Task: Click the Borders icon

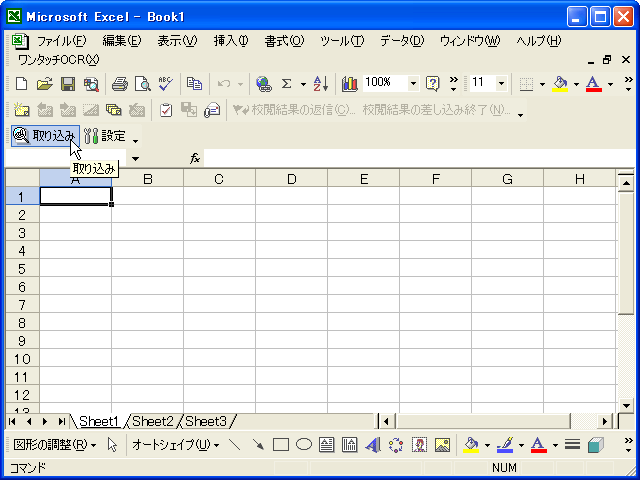Action: pos(526,84)
